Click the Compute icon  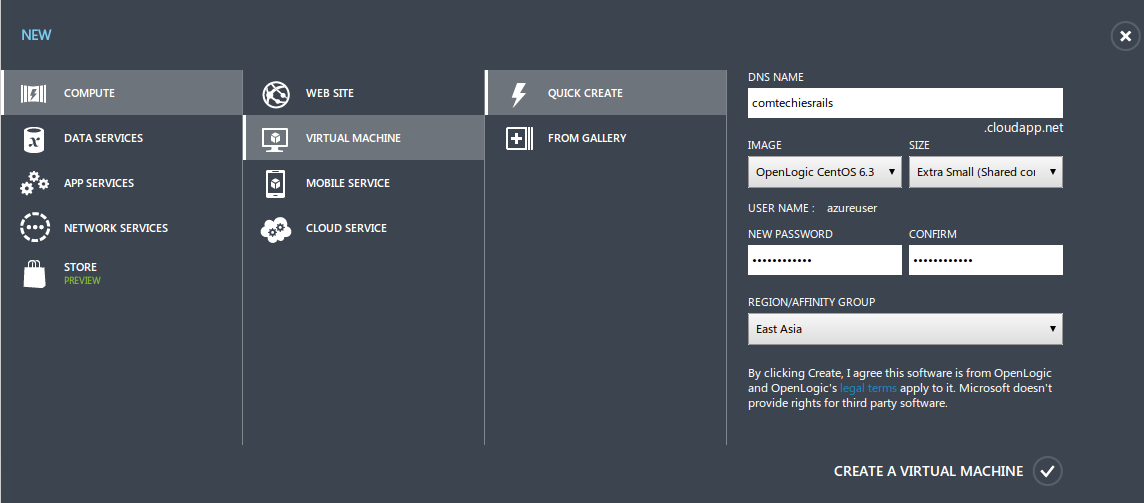pos(35,93)
